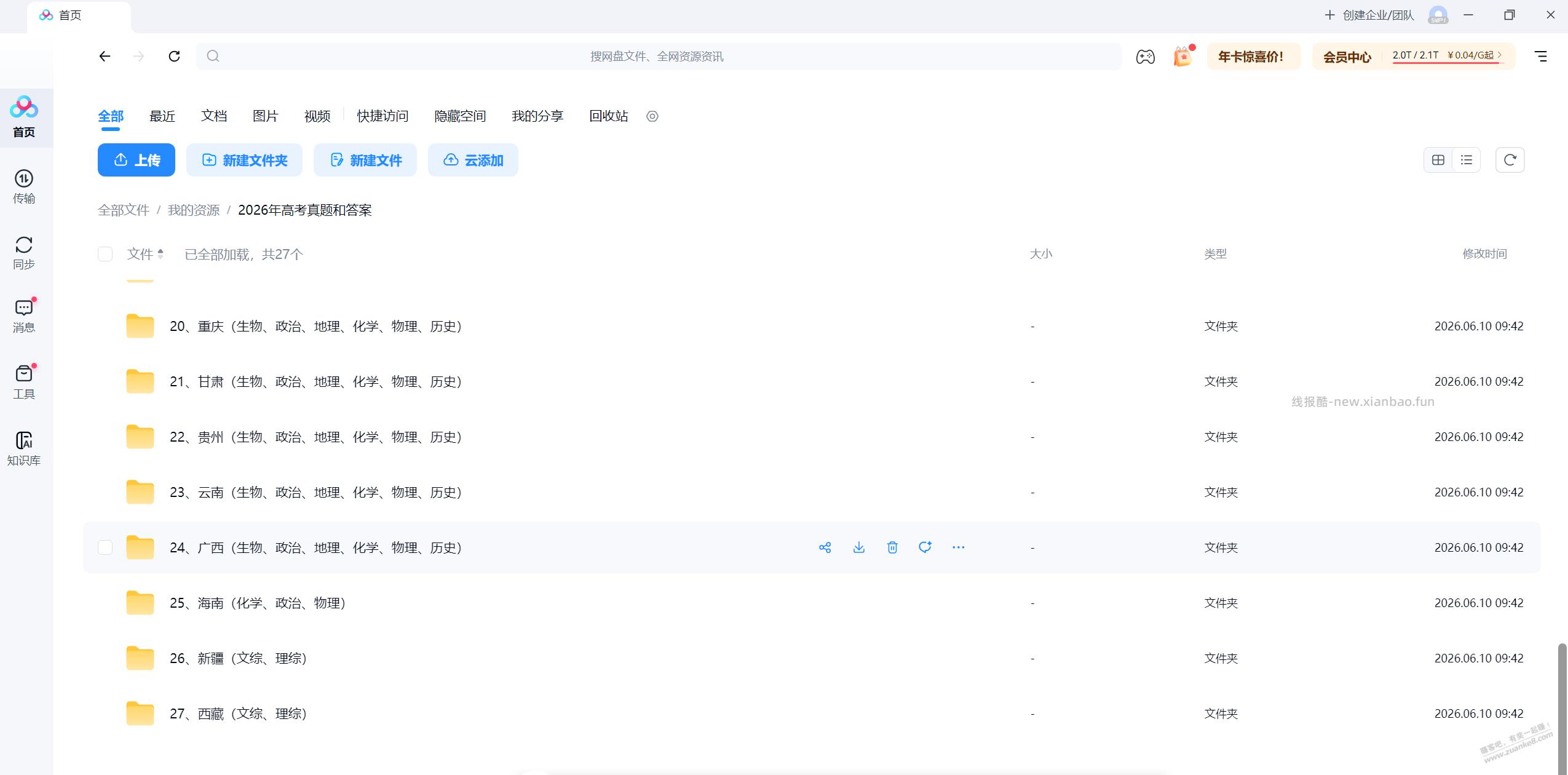The width and height of the screenshot is (1568, 775).
Task: Click 大小 column header
Action: click(1041, 254)
